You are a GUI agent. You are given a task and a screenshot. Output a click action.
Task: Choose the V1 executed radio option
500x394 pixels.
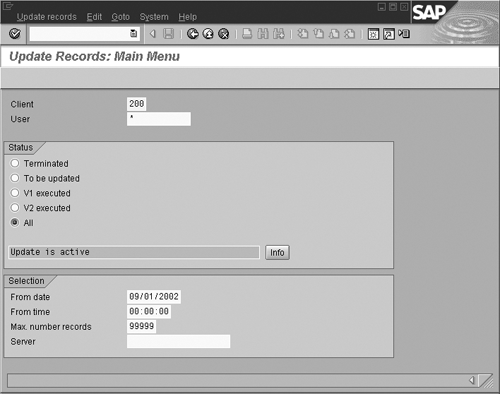15,193
